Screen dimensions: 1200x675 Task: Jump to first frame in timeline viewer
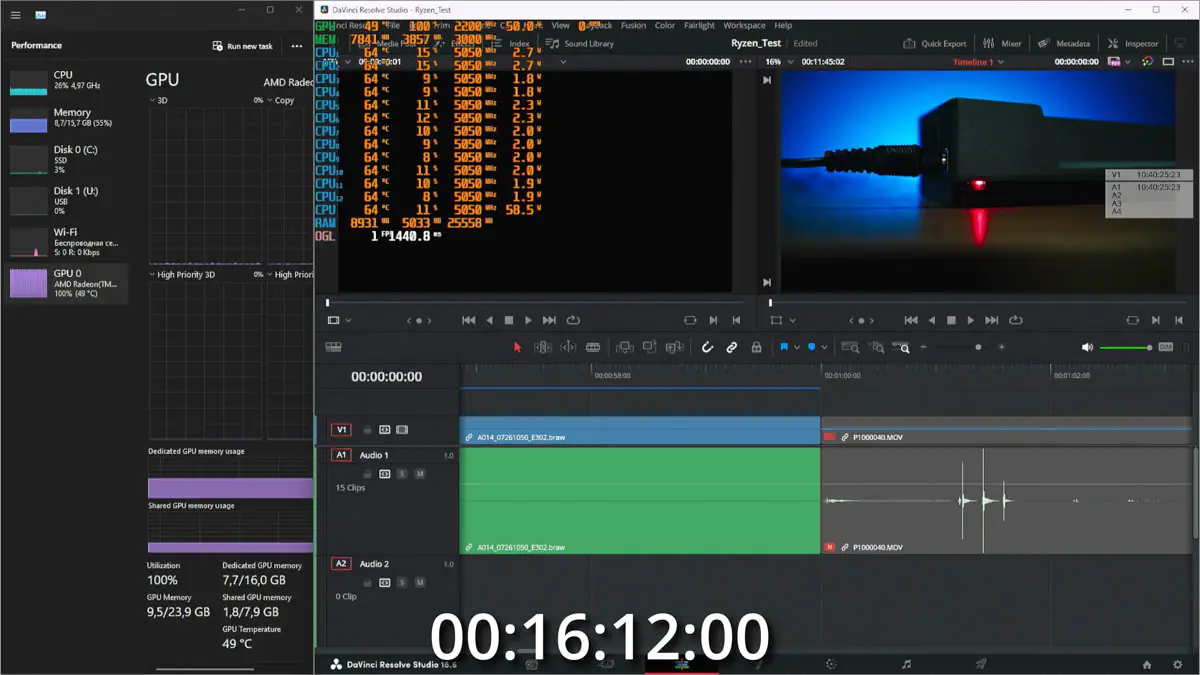910,320
